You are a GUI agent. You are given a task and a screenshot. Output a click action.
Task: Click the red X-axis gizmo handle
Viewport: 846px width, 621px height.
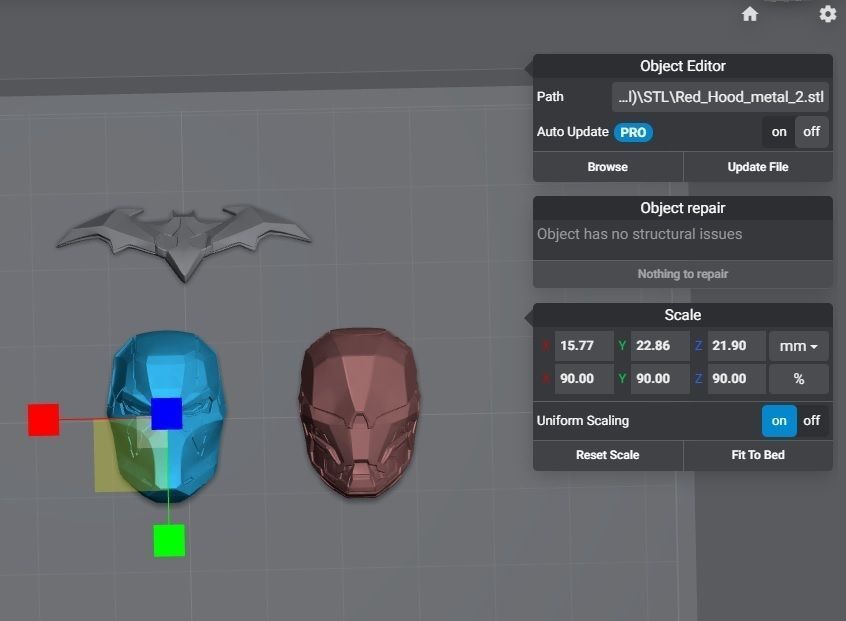[x=44, y=419]
